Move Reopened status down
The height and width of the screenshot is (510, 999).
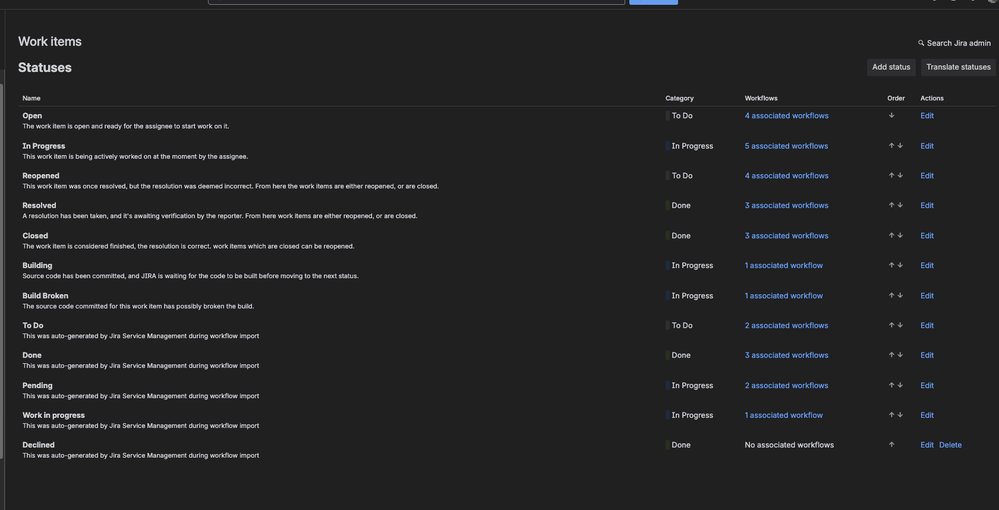coord(900,175)
